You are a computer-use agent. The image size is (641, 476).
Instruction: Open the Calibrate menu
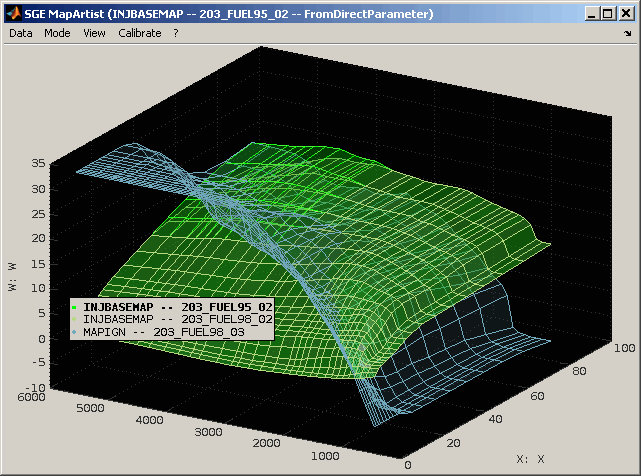(x=140, y=33)
